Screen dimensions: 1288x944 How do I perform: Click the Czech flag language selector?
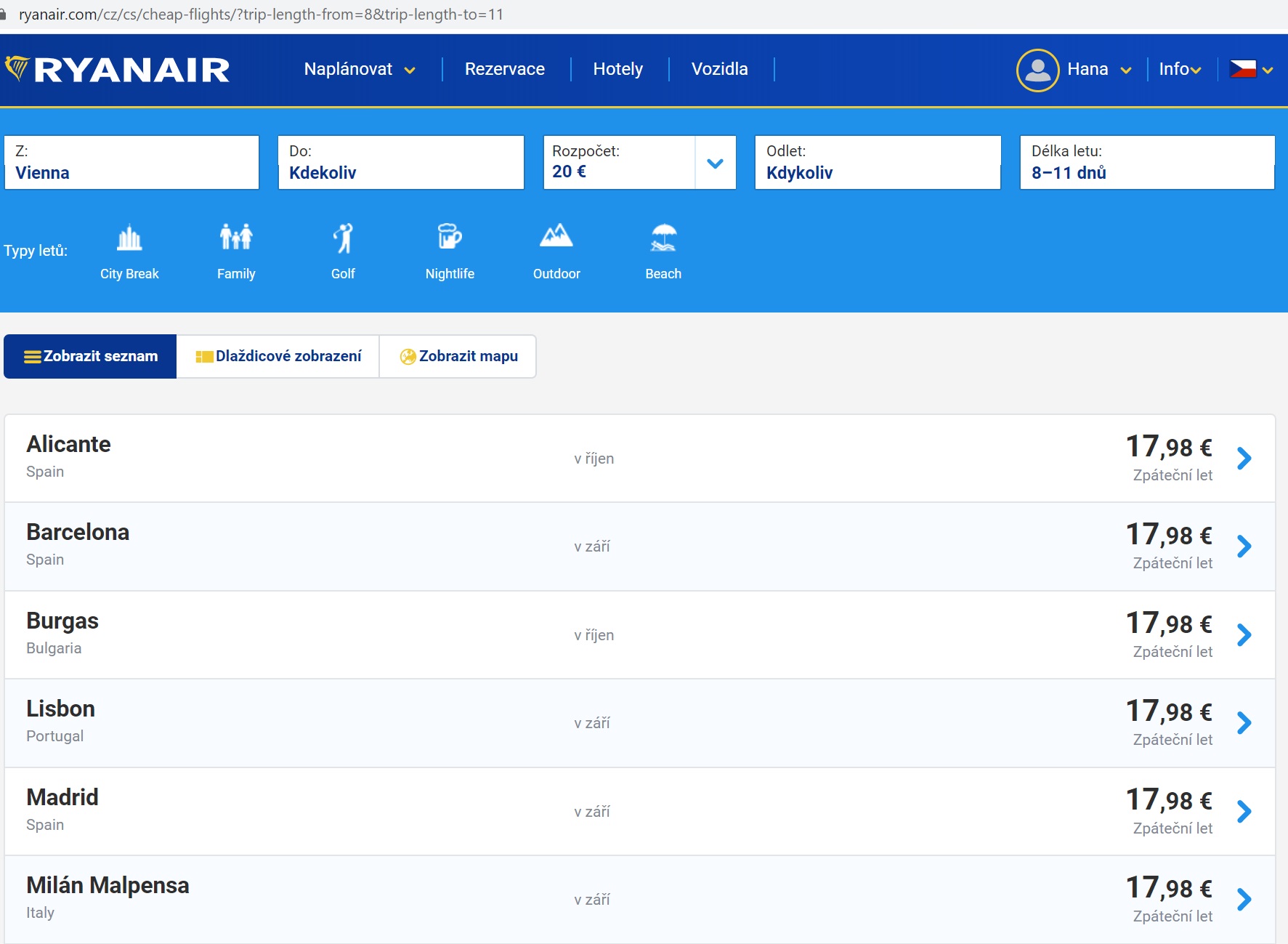pos(1244,69)
